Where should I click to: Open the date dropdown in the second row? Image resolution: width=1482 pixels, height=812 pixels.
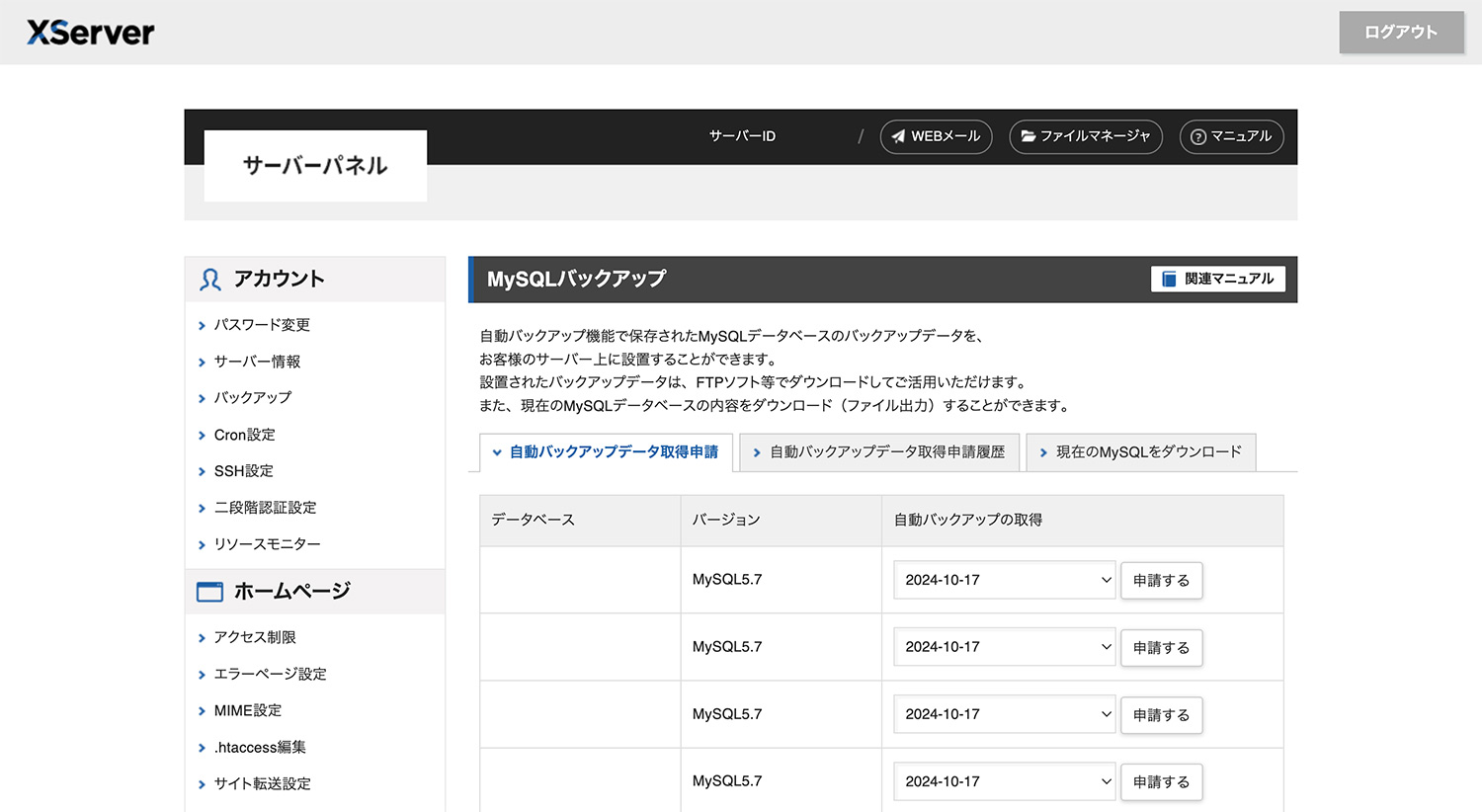1004,648
